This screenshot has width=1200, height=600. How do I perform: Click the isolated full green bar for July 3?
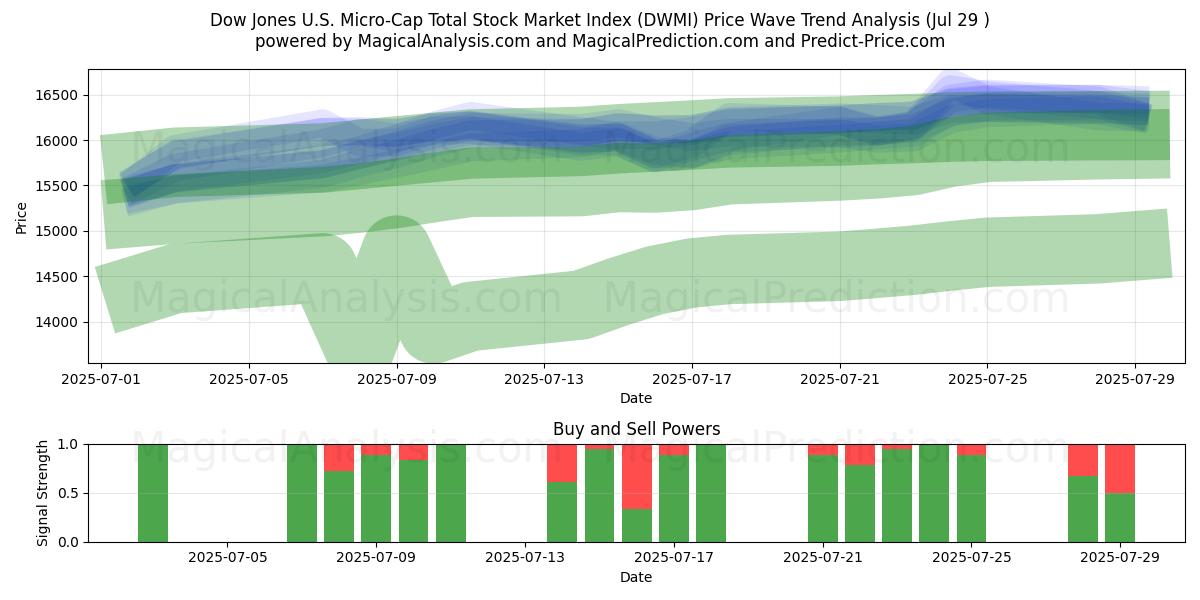point(153,493)
